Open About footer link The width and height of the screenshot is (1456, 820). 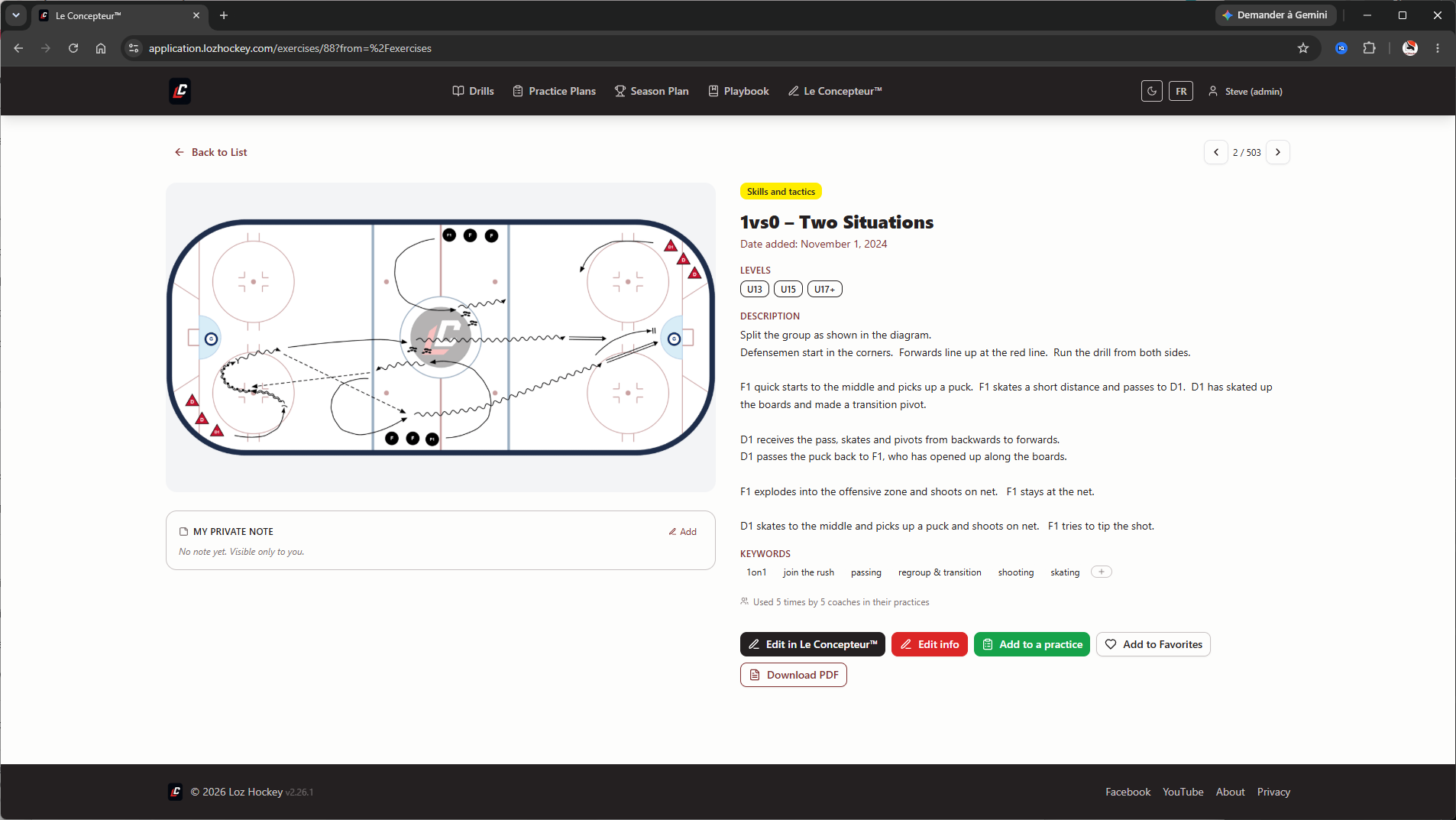[1230, 792]
